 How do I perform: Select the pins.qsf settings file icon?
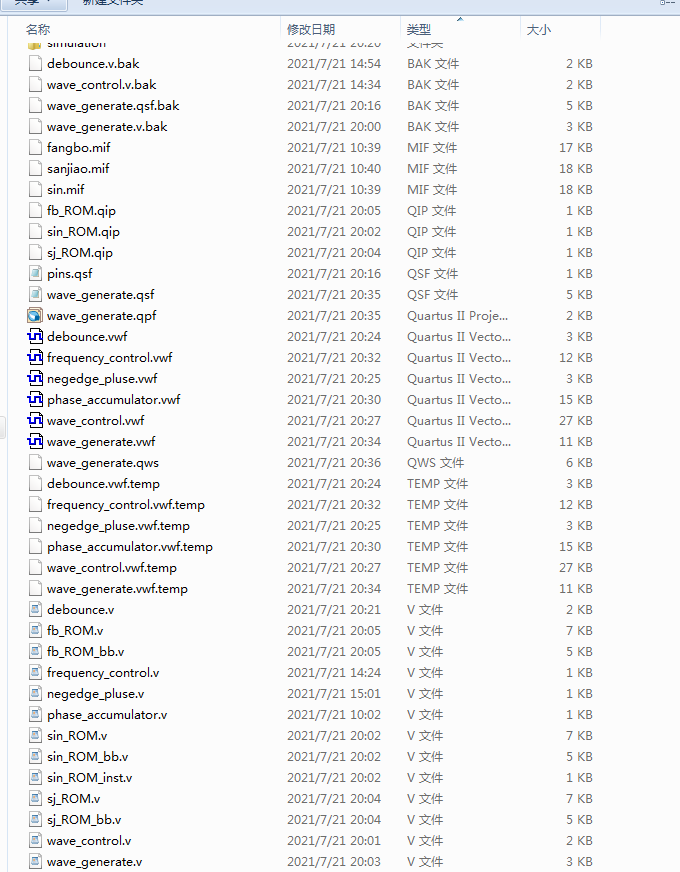pos(36,274)
